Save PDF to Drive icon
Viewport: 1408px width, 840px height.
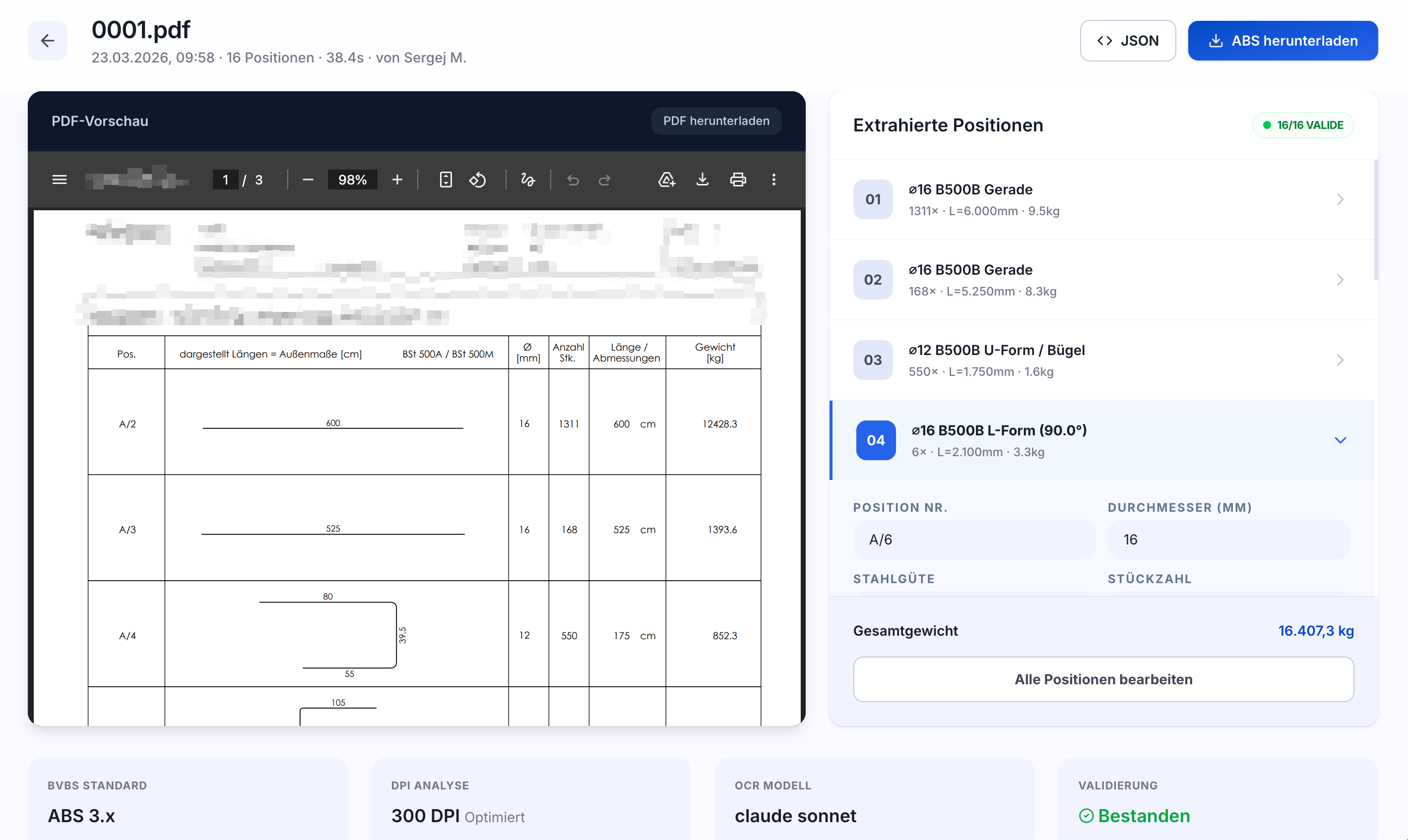(666, 180)
